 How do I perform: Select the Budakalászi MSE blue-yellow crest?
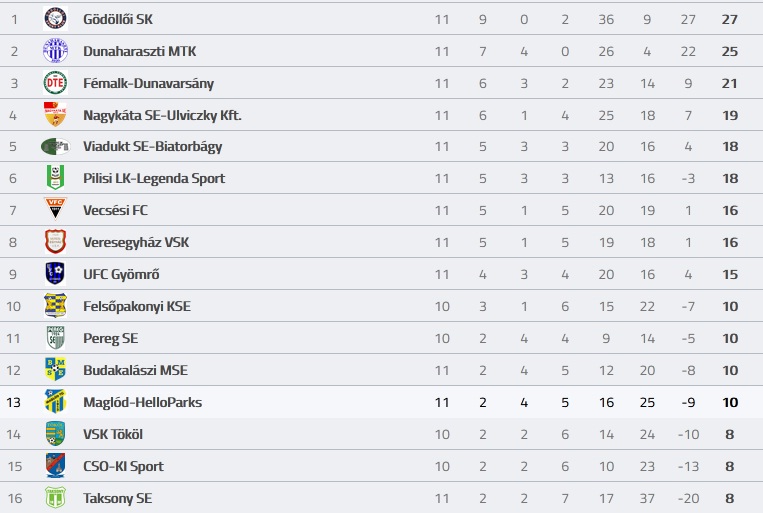[55, 369]
